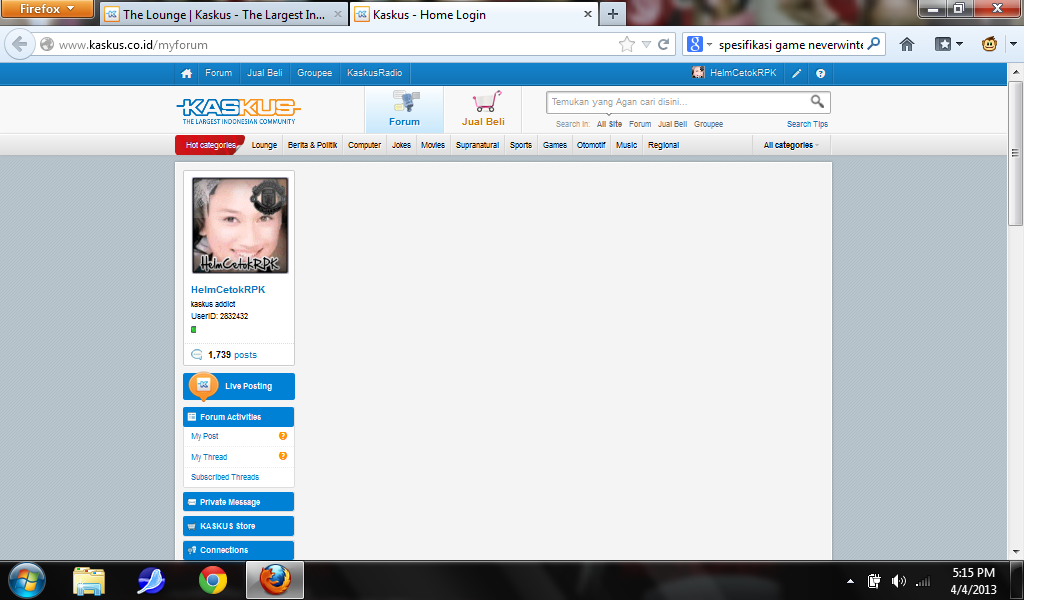Reload the page with the refresh icon
1038x602 pixels.
click(x=663, y=44)
